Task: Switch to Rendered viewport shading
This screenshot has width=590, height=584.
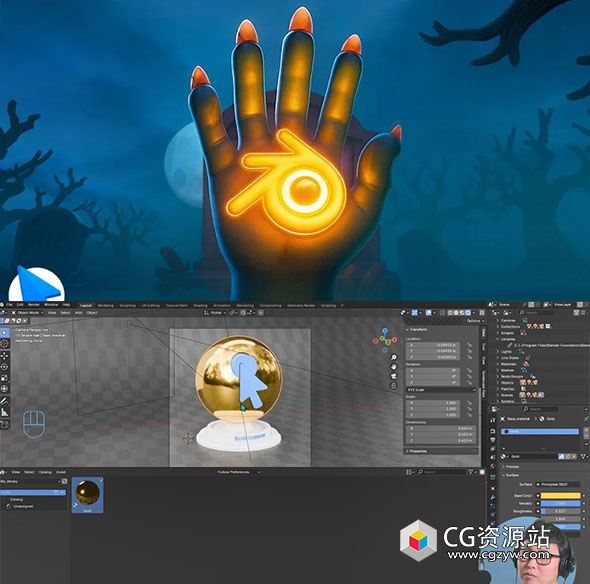Action: [x=468, y=313]
